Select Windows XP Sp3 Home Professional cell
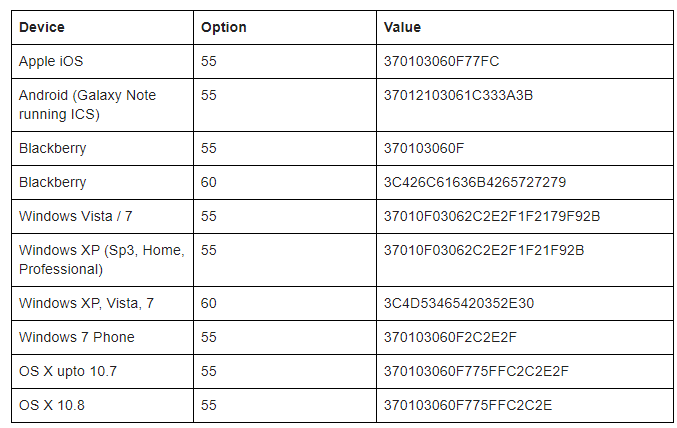The image size is (677, 428). tap(101, 259)
